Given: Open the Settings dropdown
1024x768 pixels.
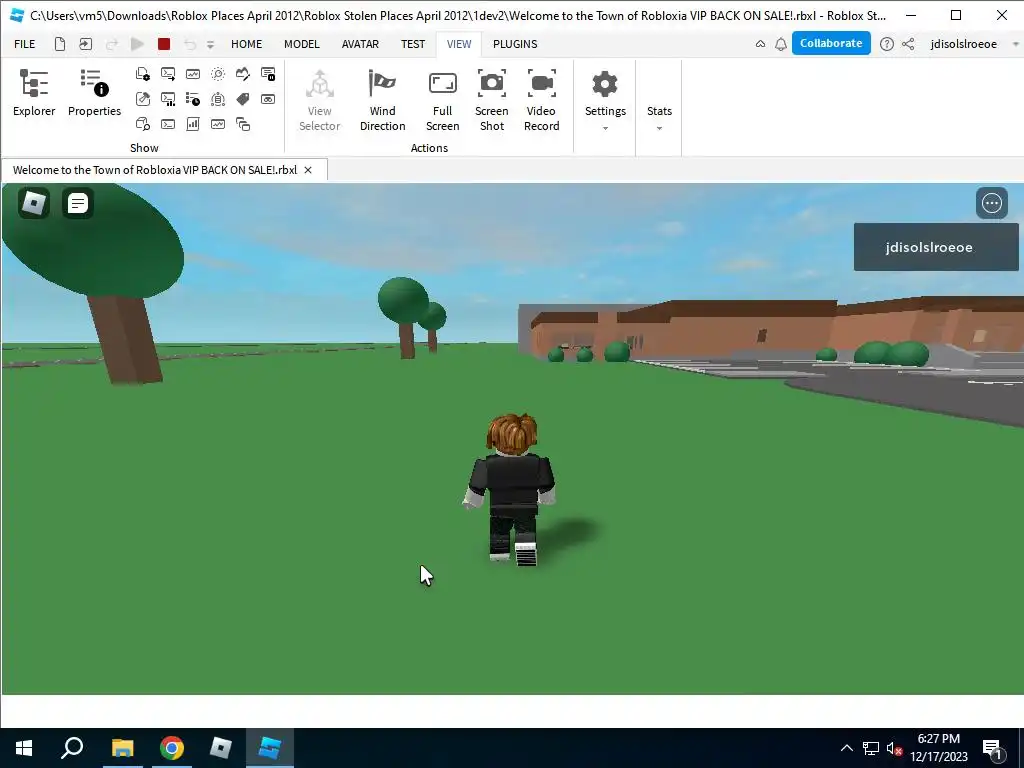Looking at the screenshot, I should point(605,101).
